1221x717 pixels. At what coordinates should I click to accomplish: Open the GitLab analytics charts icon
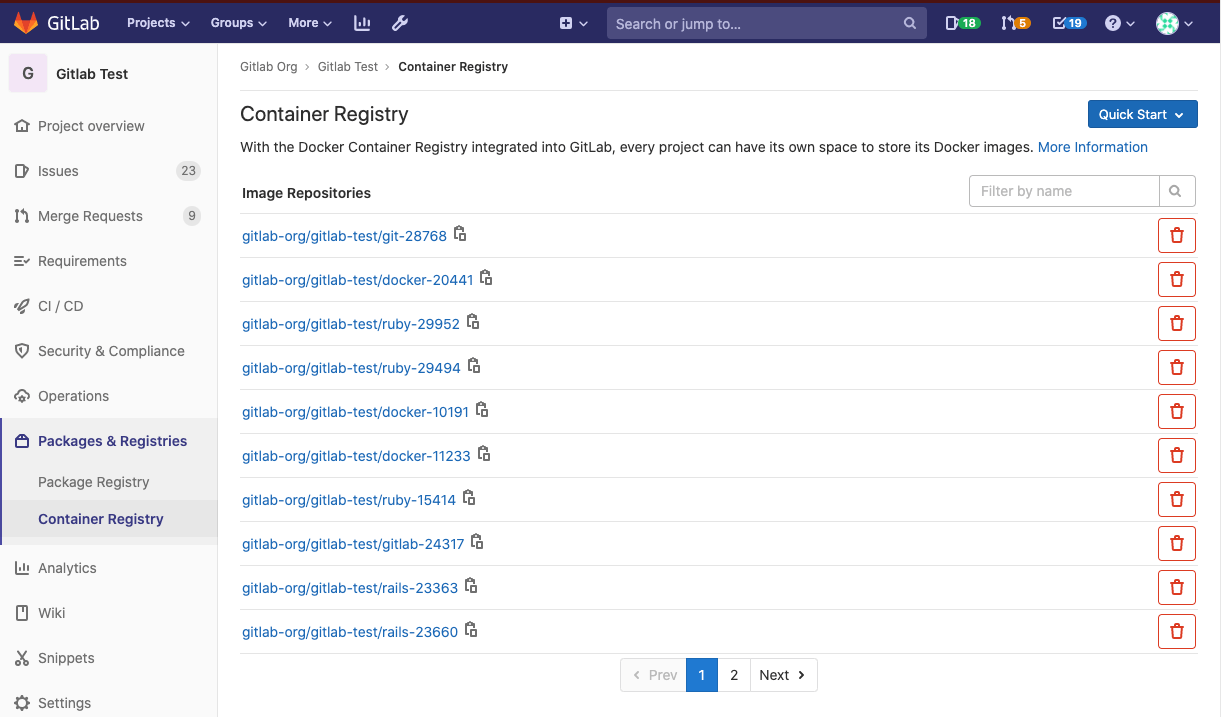(361, 22)
